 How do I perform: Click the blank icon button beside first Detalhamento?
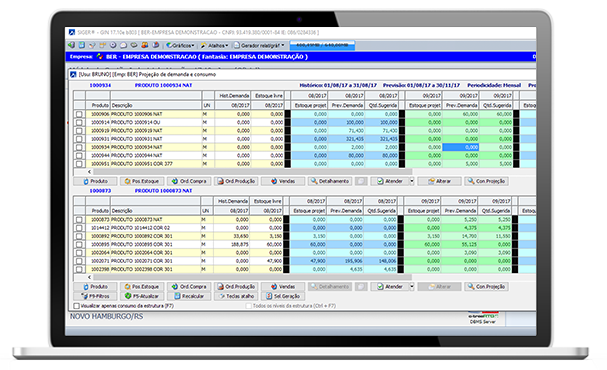pyautogui.click(x=361, y=181)
